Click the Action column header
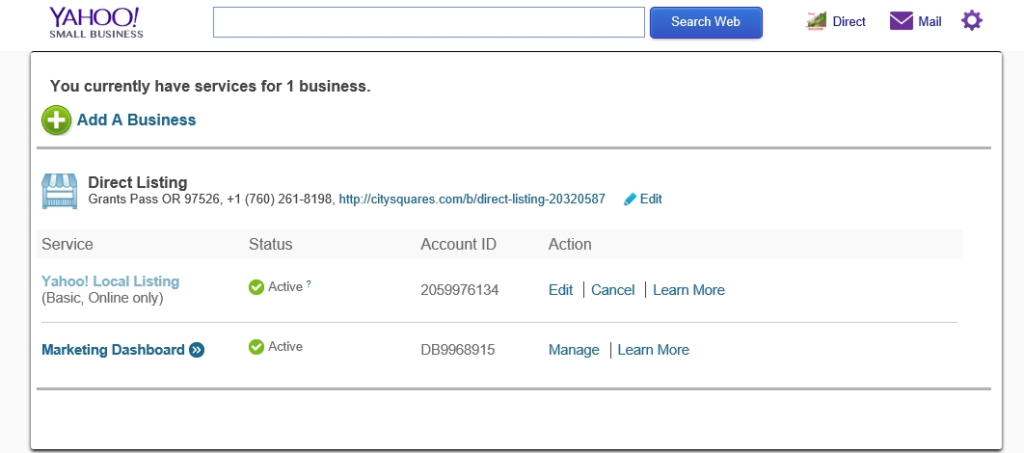The image size is (1024, 453). (570, 244)
